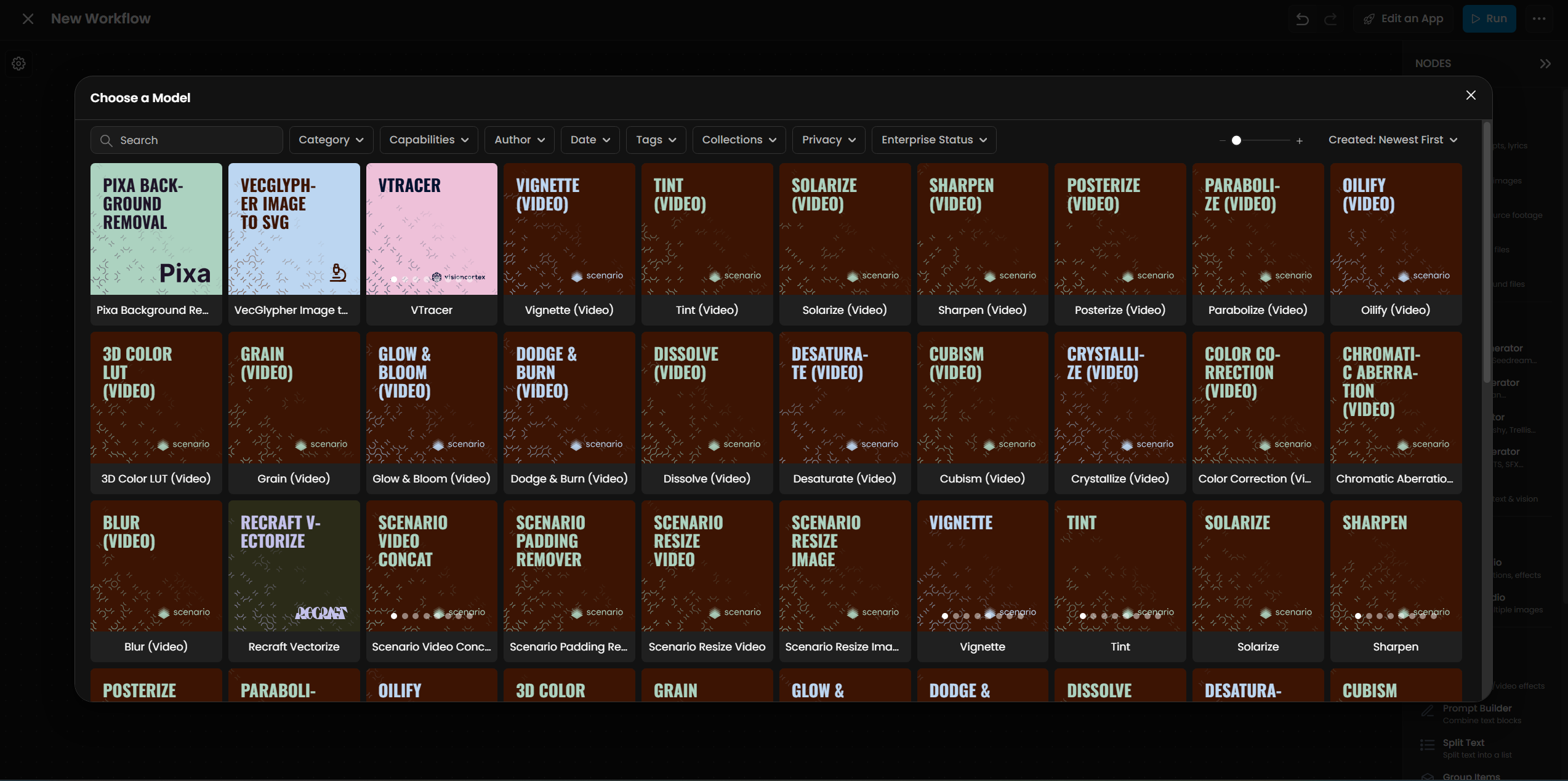Choose the Dodge & Burn (Video) model
The height and width of the screenshot is (781, 1568).
pyautogui.click(x=569, y=413)
